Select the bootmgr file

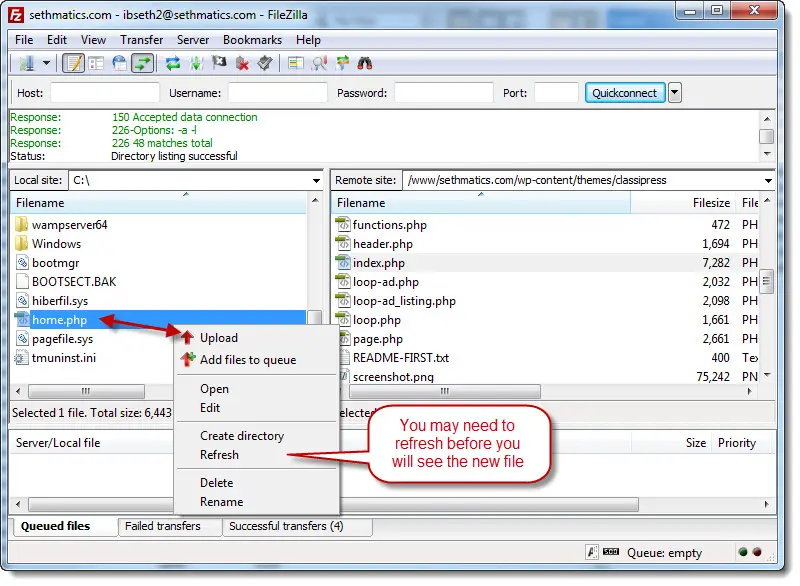pyautogui.click(x=56, y=263)
